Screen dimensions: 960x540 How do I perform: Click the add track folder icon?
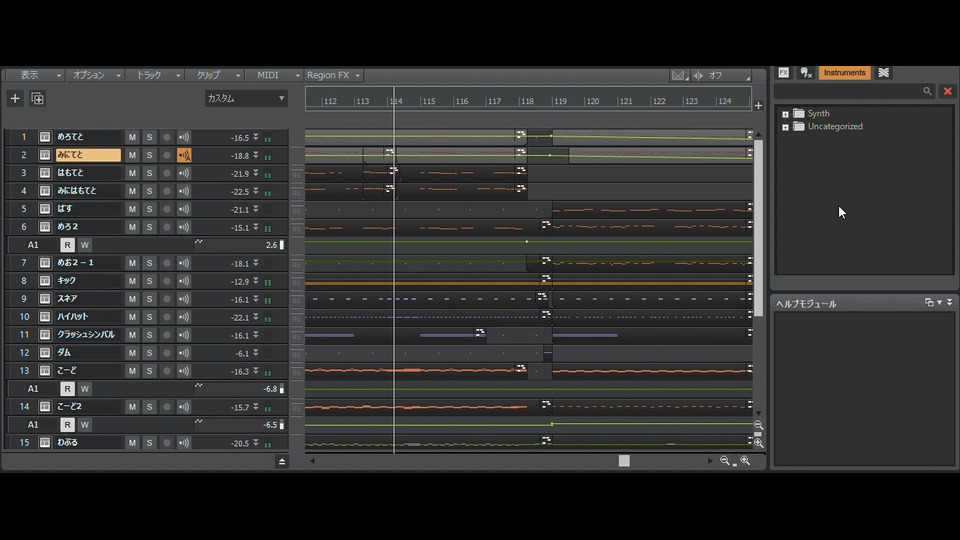(x=38, y=98)
